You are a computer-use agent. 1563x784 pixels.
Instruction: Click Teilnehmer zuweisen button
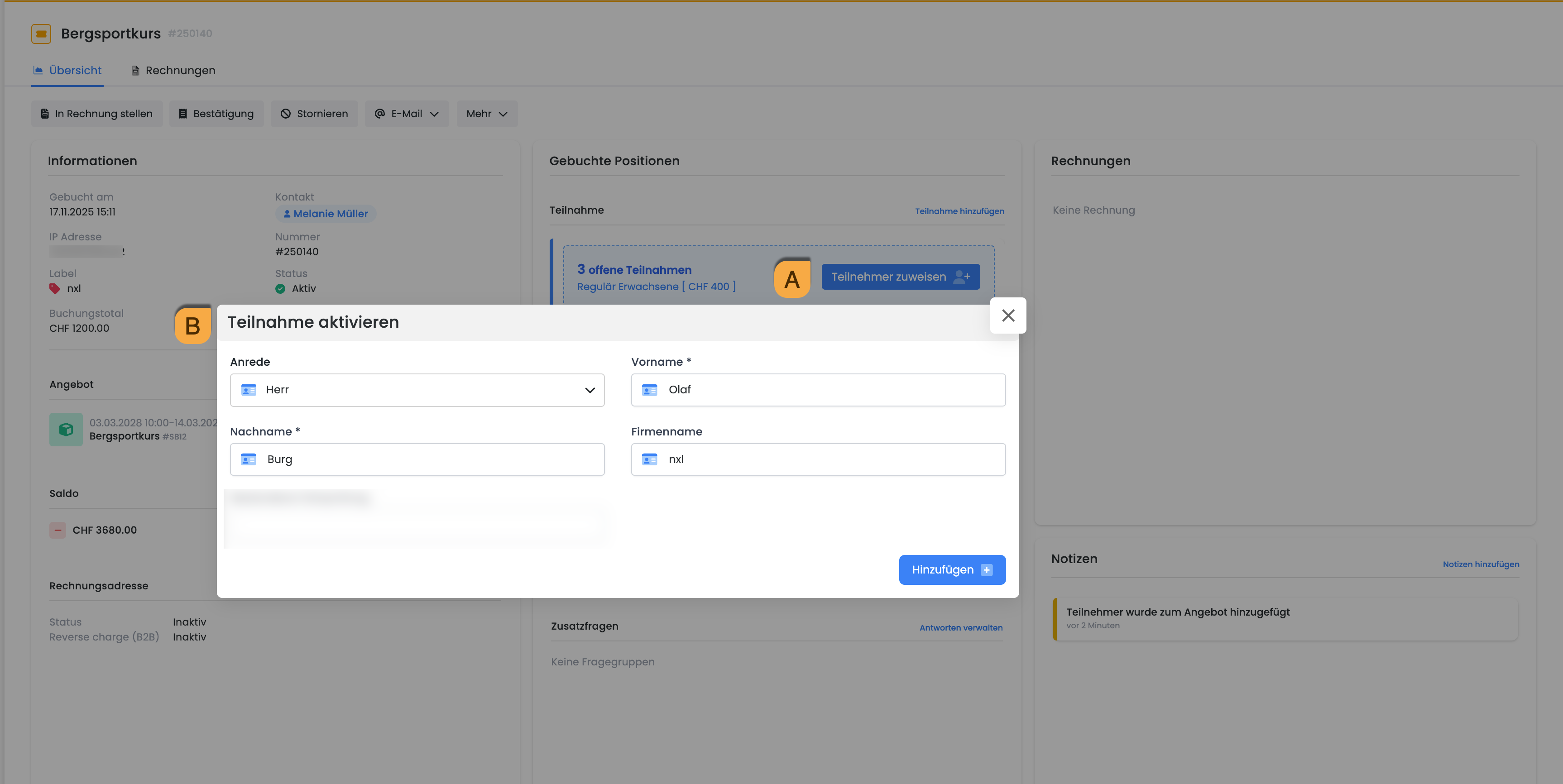pyautogui.click(x=900, y=277)
